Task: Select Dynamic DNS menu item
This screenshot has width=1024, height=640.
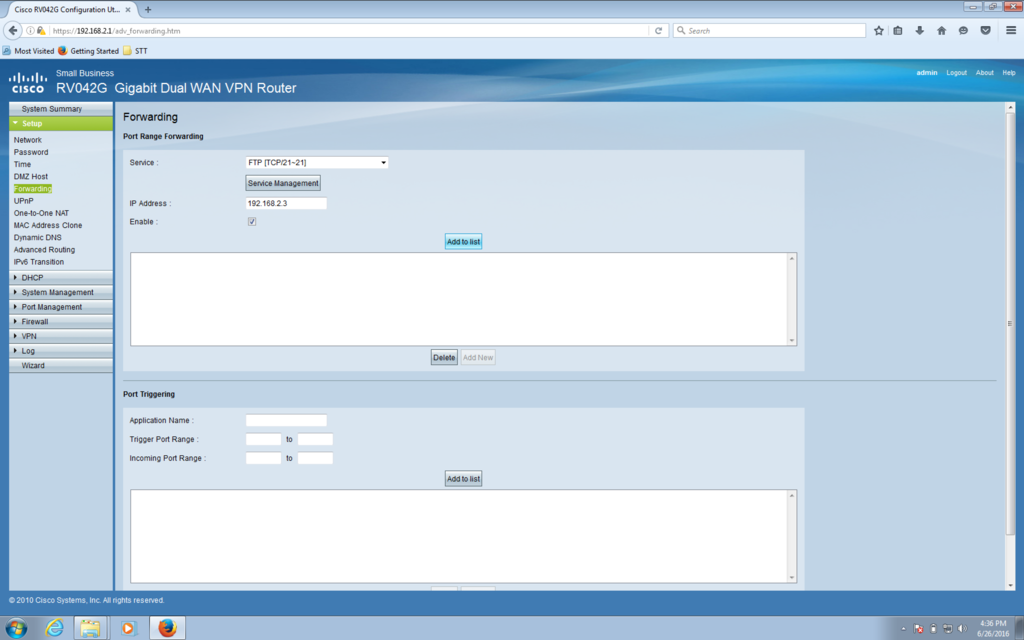Action: [37, 238]
